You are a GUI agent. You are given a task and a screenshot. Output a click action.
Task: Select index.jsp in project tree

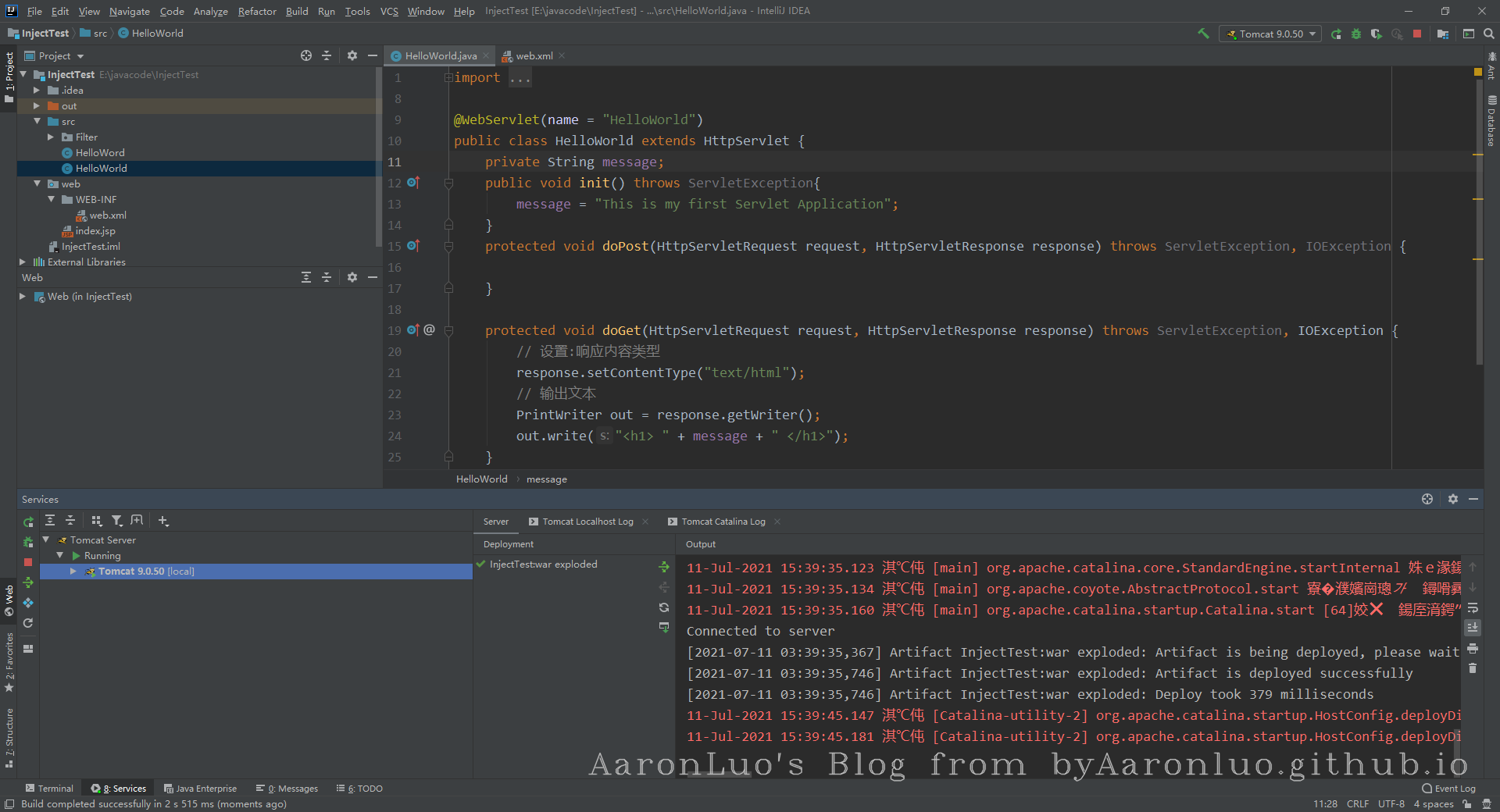[95, 231]
